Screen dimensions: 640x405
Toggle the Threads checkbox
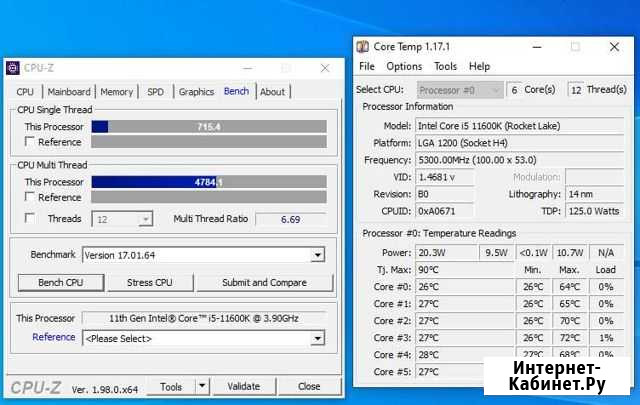tap(29, 218)
